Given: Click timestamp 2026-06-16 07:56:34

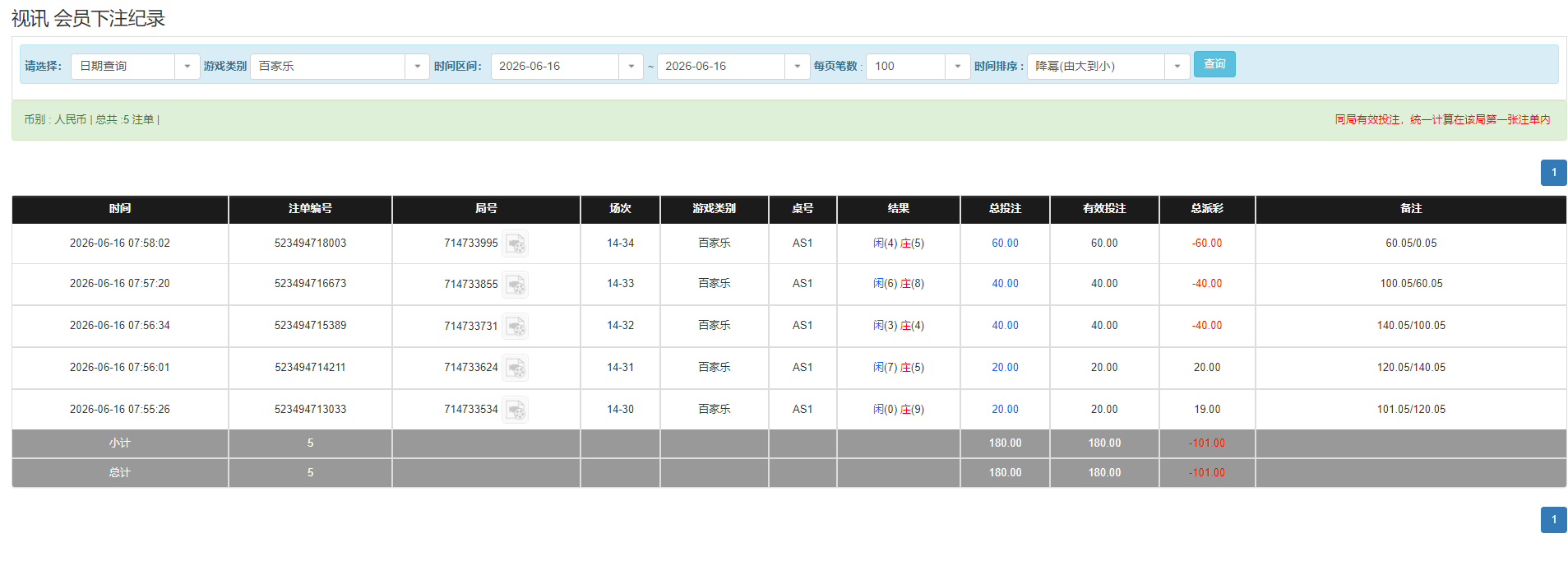Looking at the screenshot, I should point(120,326).
